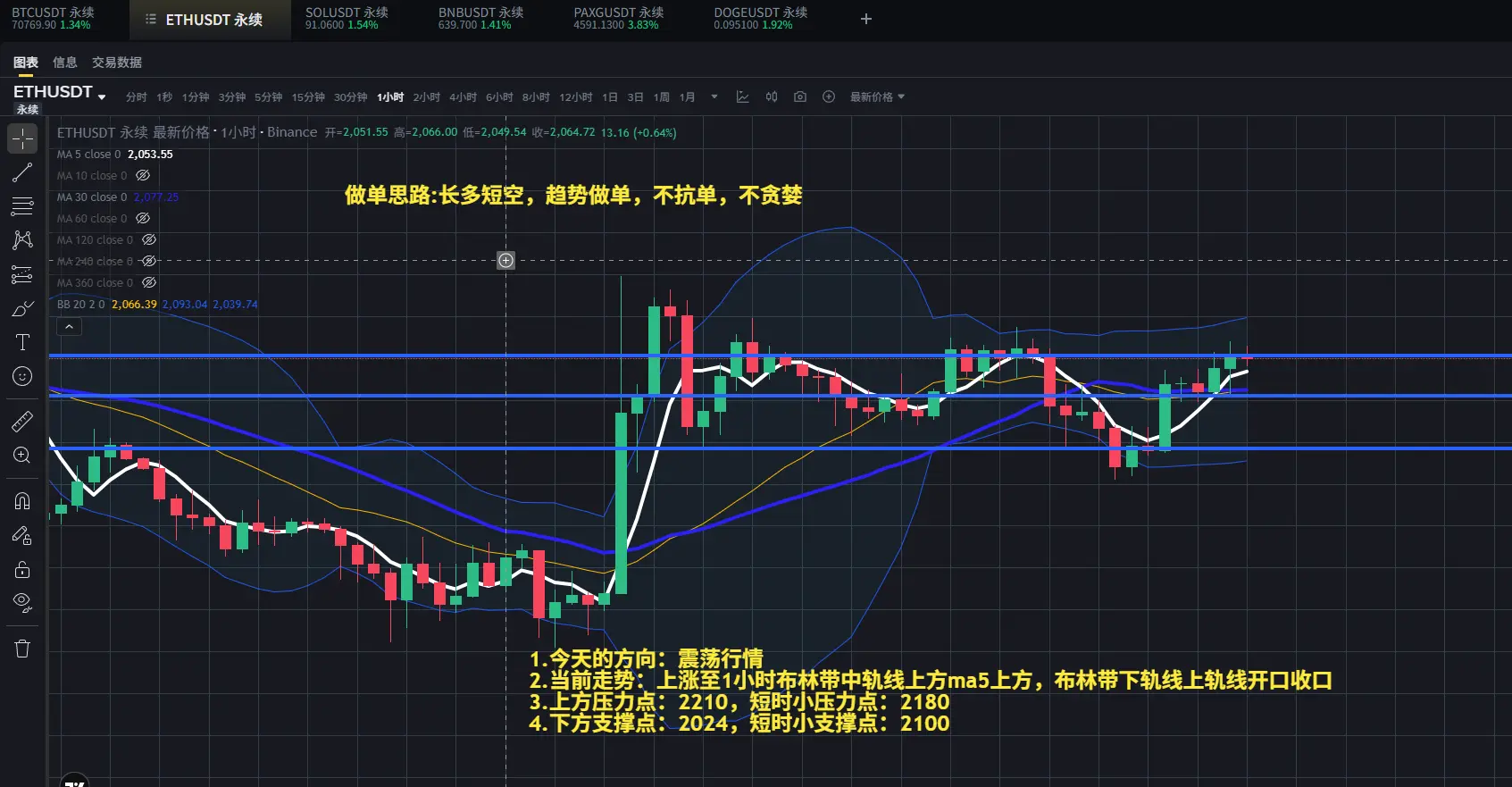Select the 30分钟 timeframe

coord(351,96)
